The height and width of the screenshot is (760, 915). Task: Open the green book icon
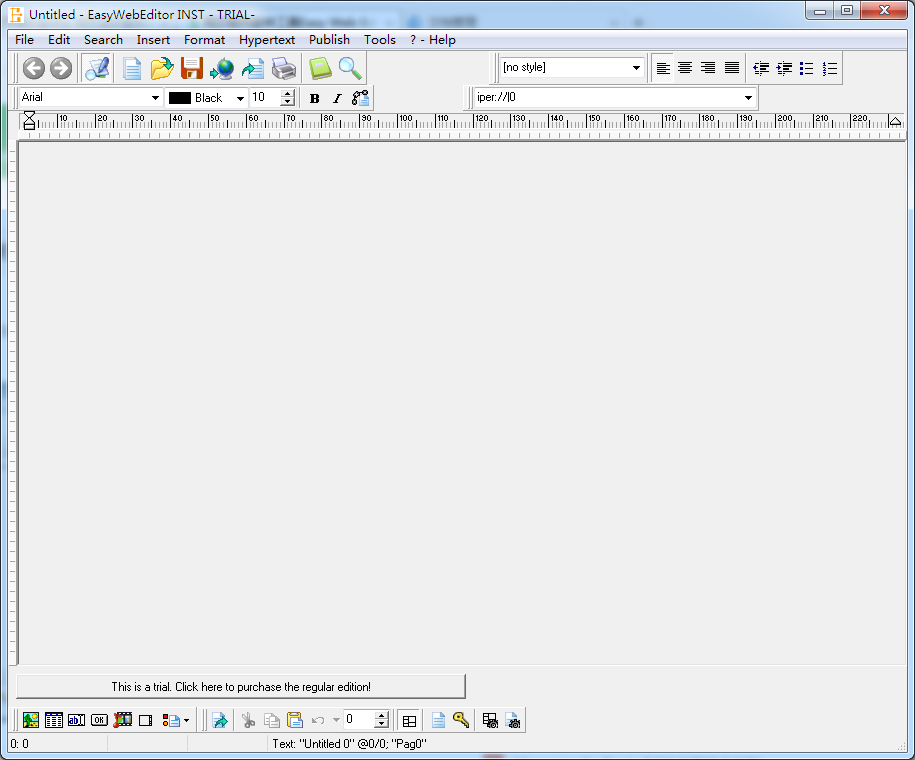coord(320,68)
